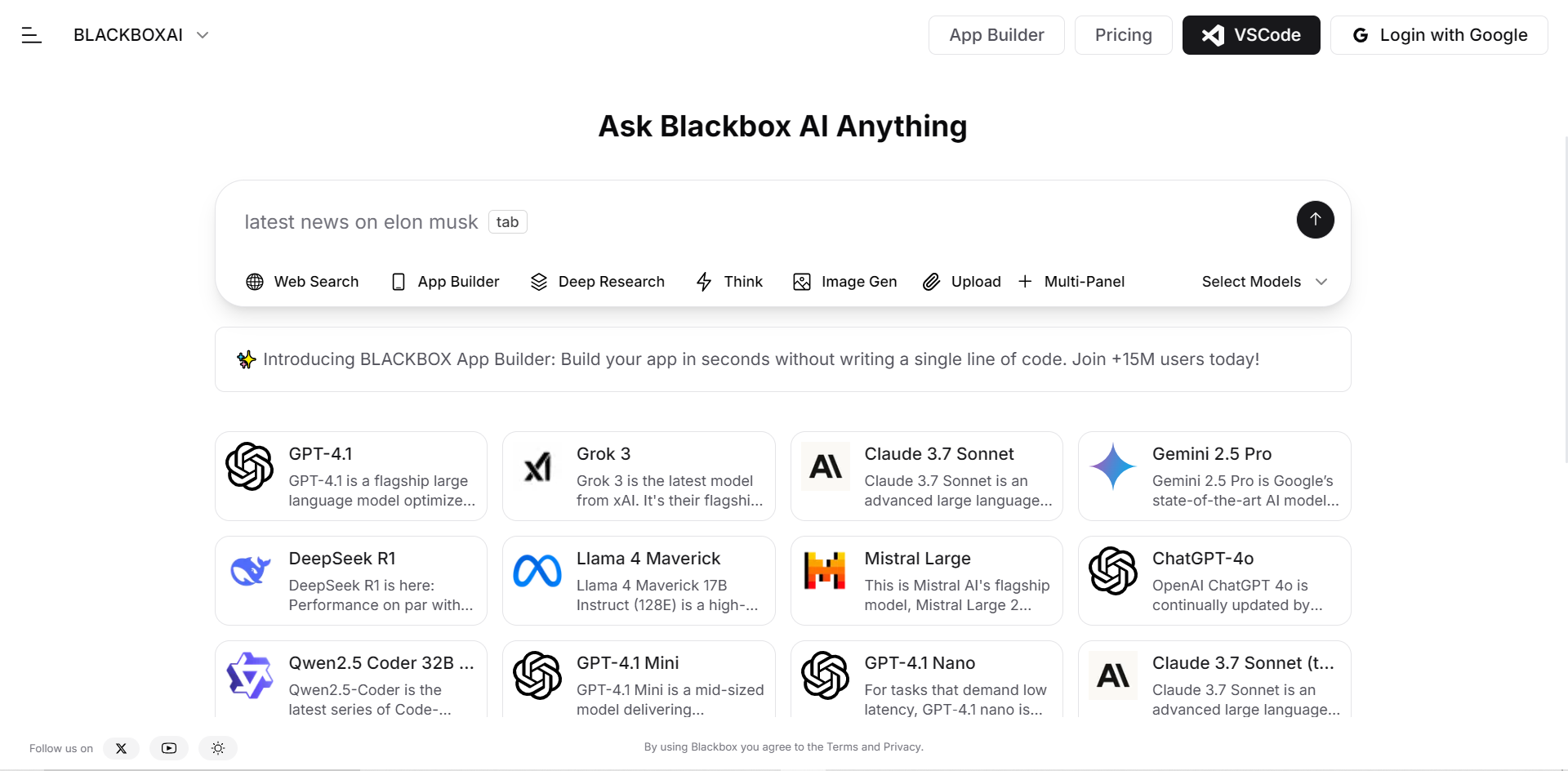
Task: Enable Think mode
Action: point(729,282)
